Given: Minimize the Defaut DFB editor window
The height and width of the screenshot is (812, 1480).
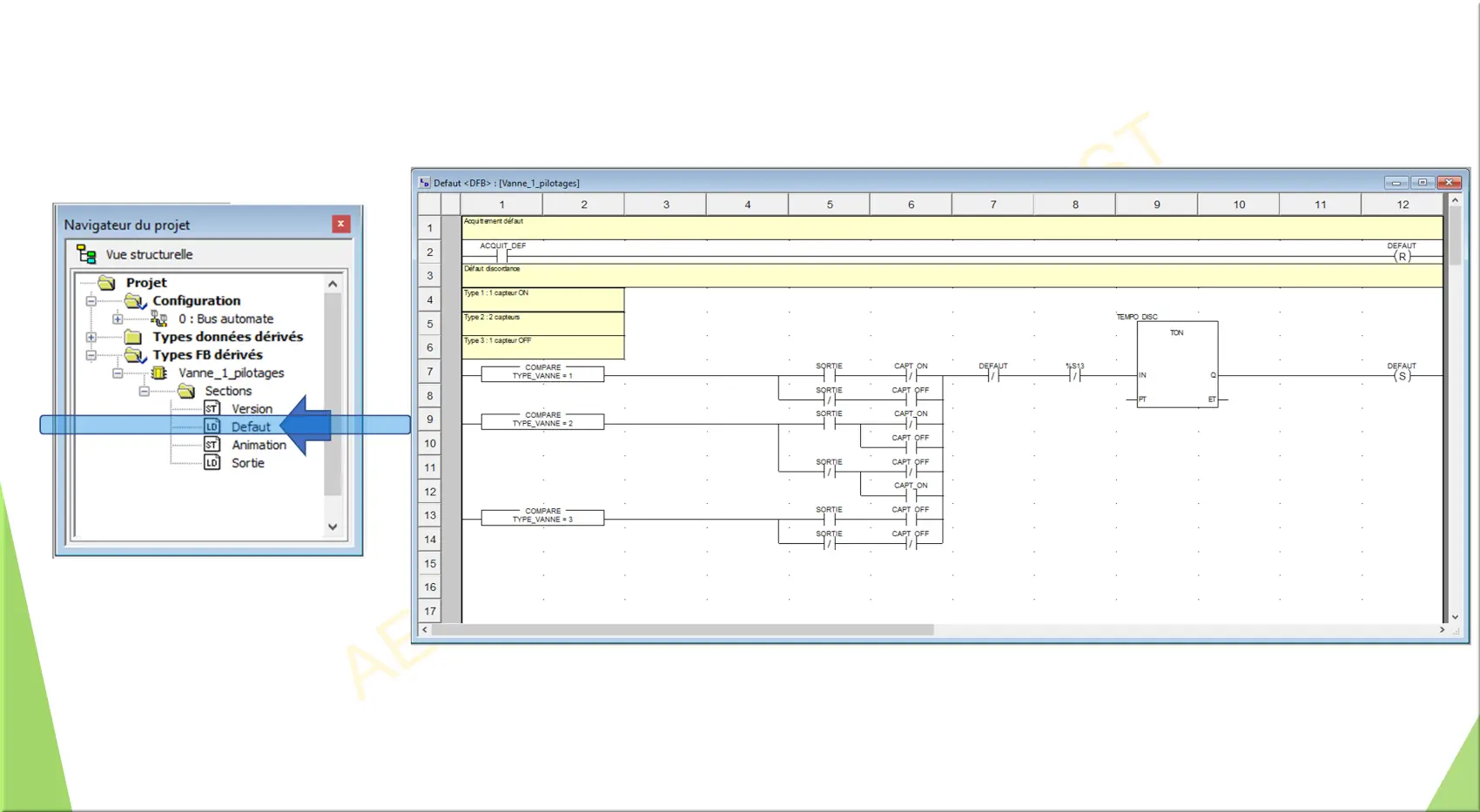Looking at the screenshot, I should pyautogui.click(x=1396, y=183).
